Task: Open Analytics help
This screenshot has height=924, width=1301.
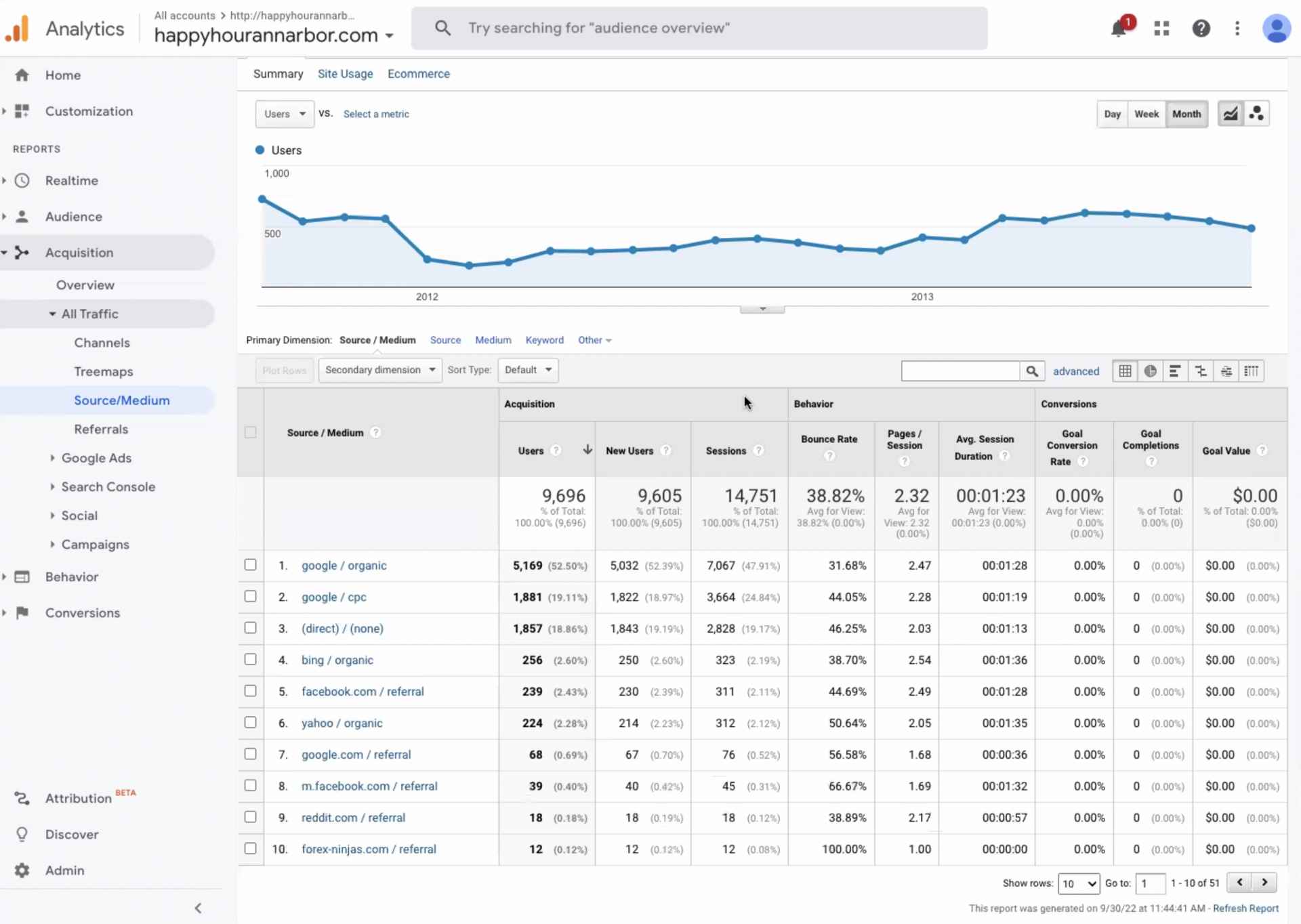Action: (x=1201, y=28)
